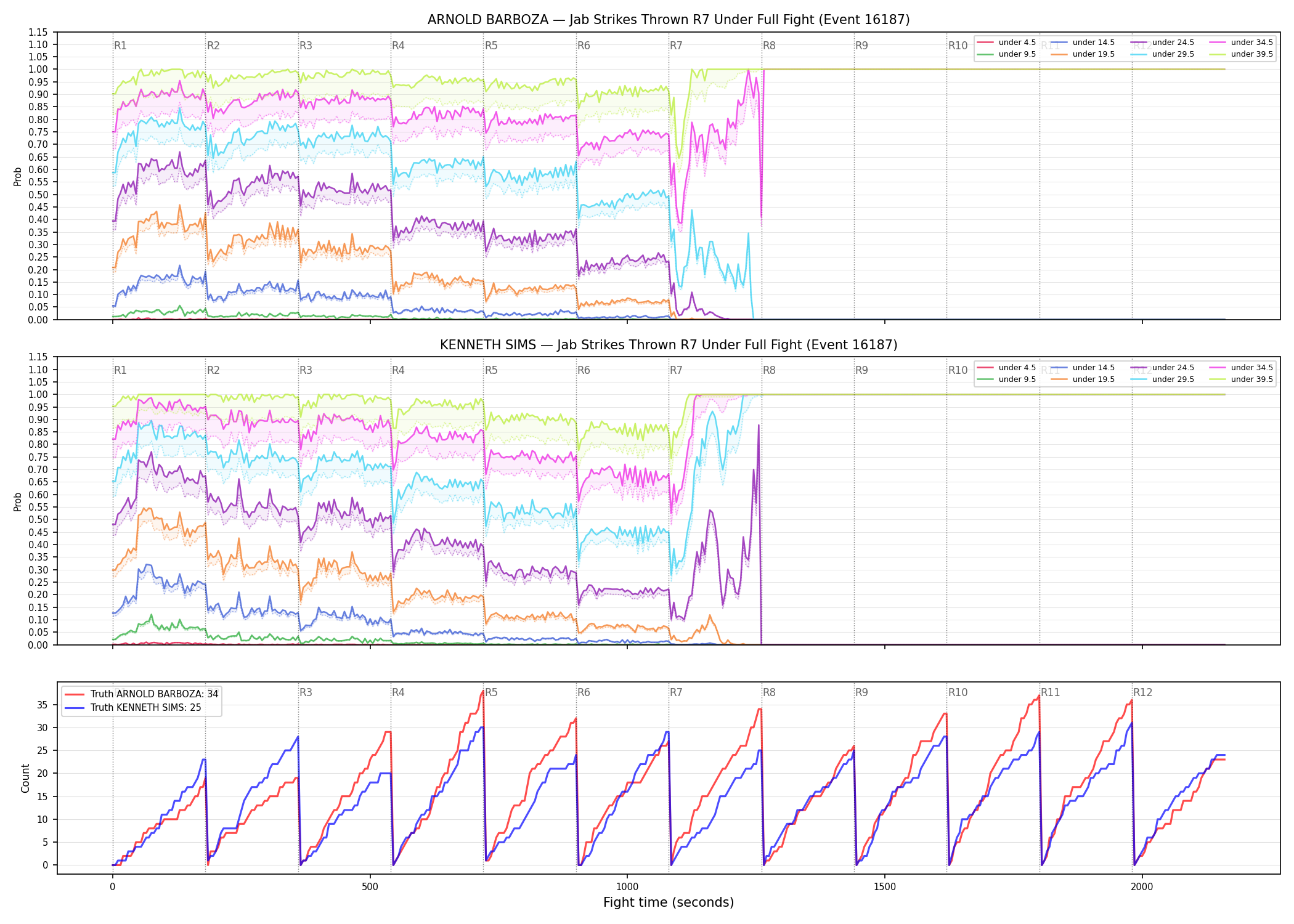
Task: Select 'under 4.5' legend entry in Sims chart
Action: coord(1007,368)
